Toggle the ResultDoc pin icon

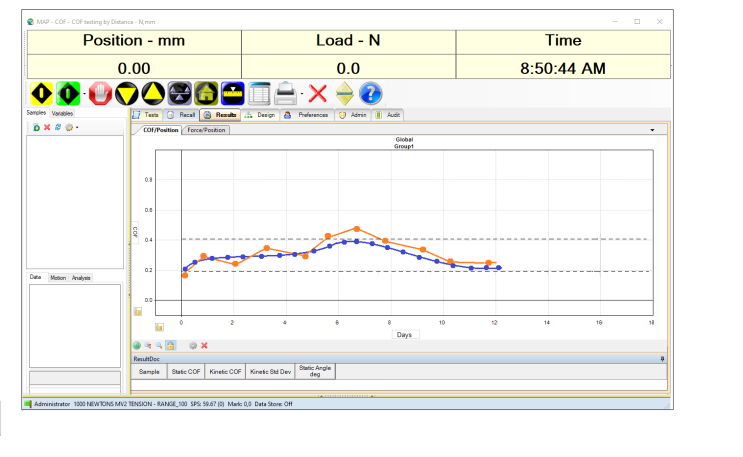(662, 359)
